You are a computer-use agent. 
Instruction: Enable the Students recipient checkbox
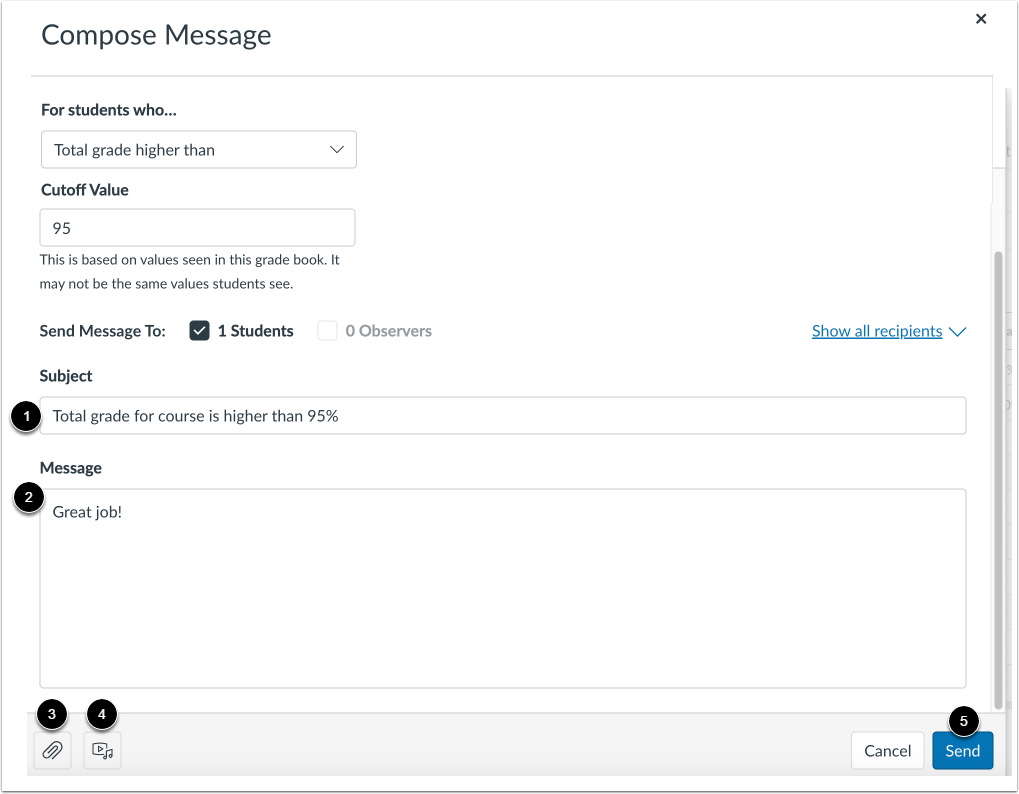(x=197, y=330)
